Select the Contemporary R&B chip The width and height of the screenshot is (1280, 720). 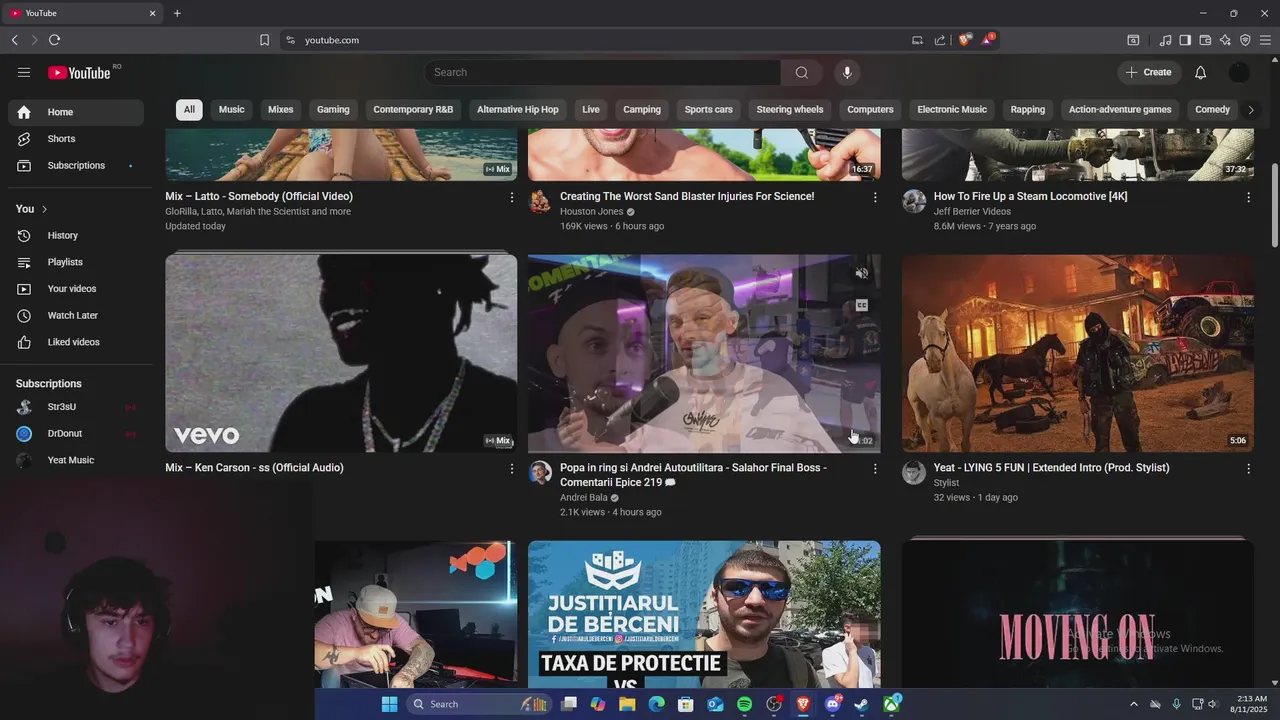[x=413, y=110]
